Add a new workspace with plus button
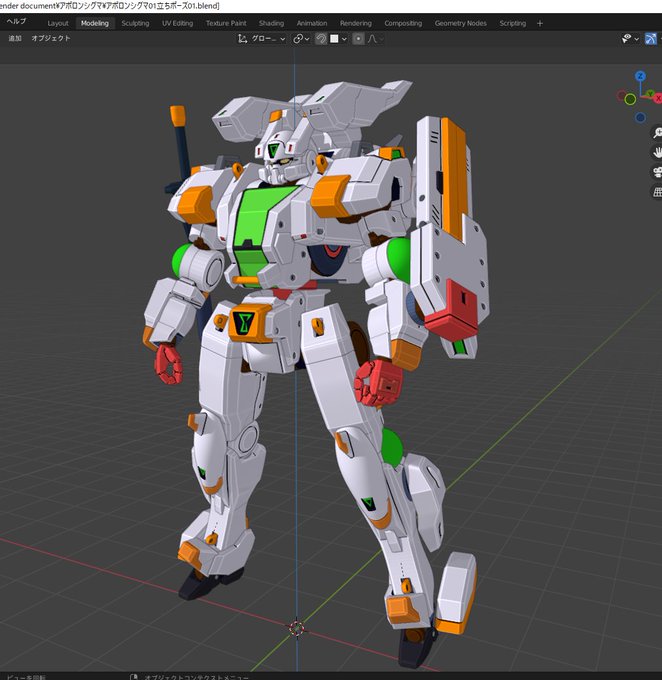 pos(540,23)
